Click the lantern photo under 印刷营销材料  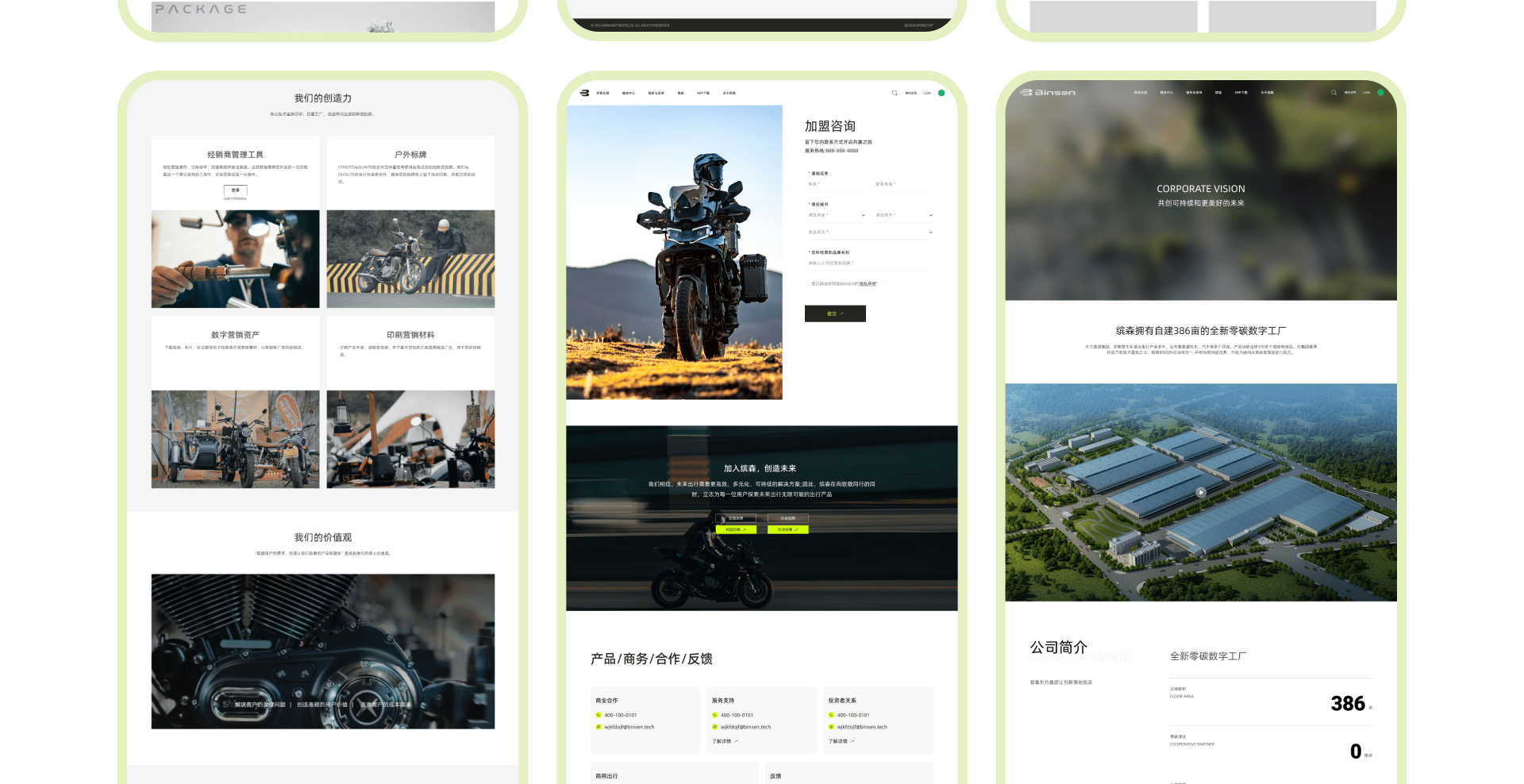click(410, 439)
